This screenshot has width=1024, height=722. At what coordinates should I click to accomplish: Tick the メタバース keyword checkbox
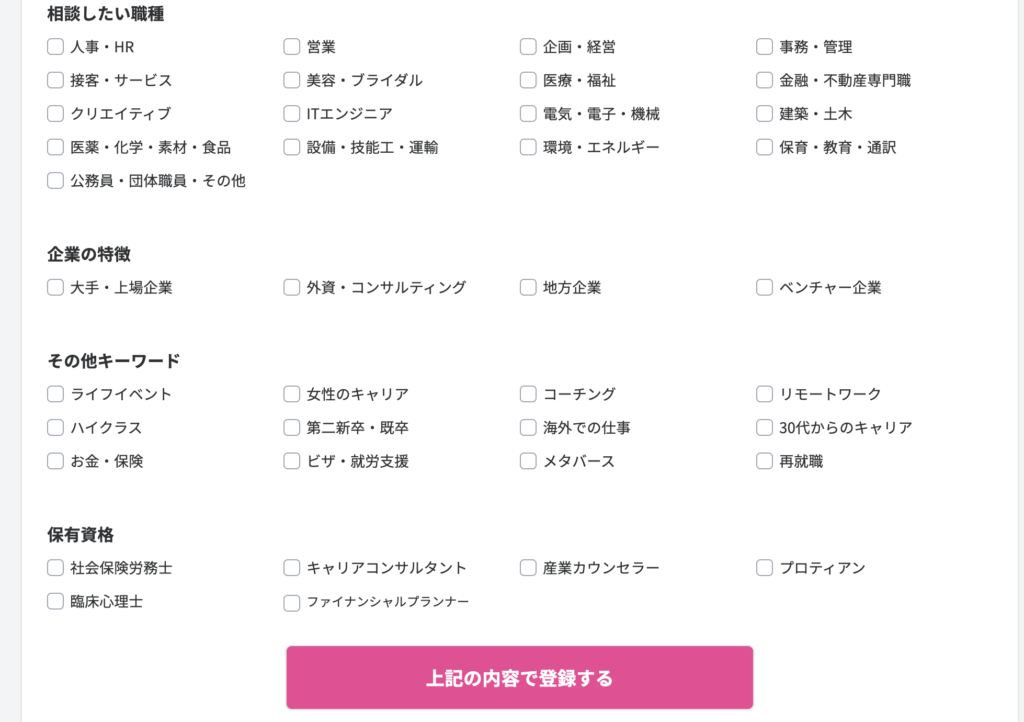528,462
